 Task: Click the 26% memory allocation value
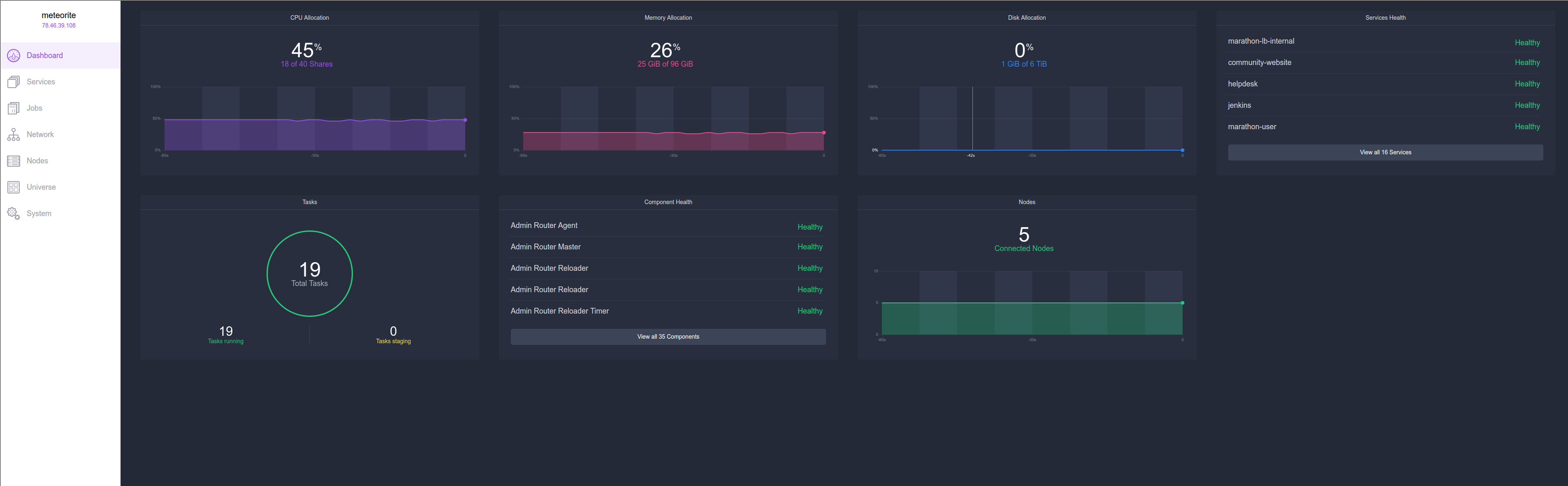point(665,50)
